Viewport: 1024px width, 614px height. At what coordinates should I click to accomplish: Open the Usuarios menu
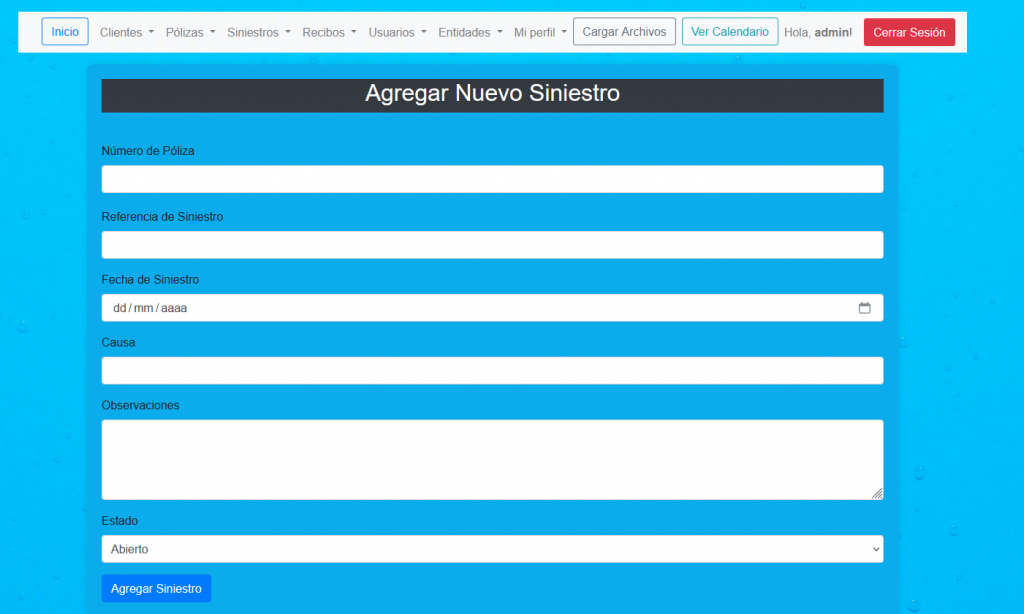click(397, 32)
